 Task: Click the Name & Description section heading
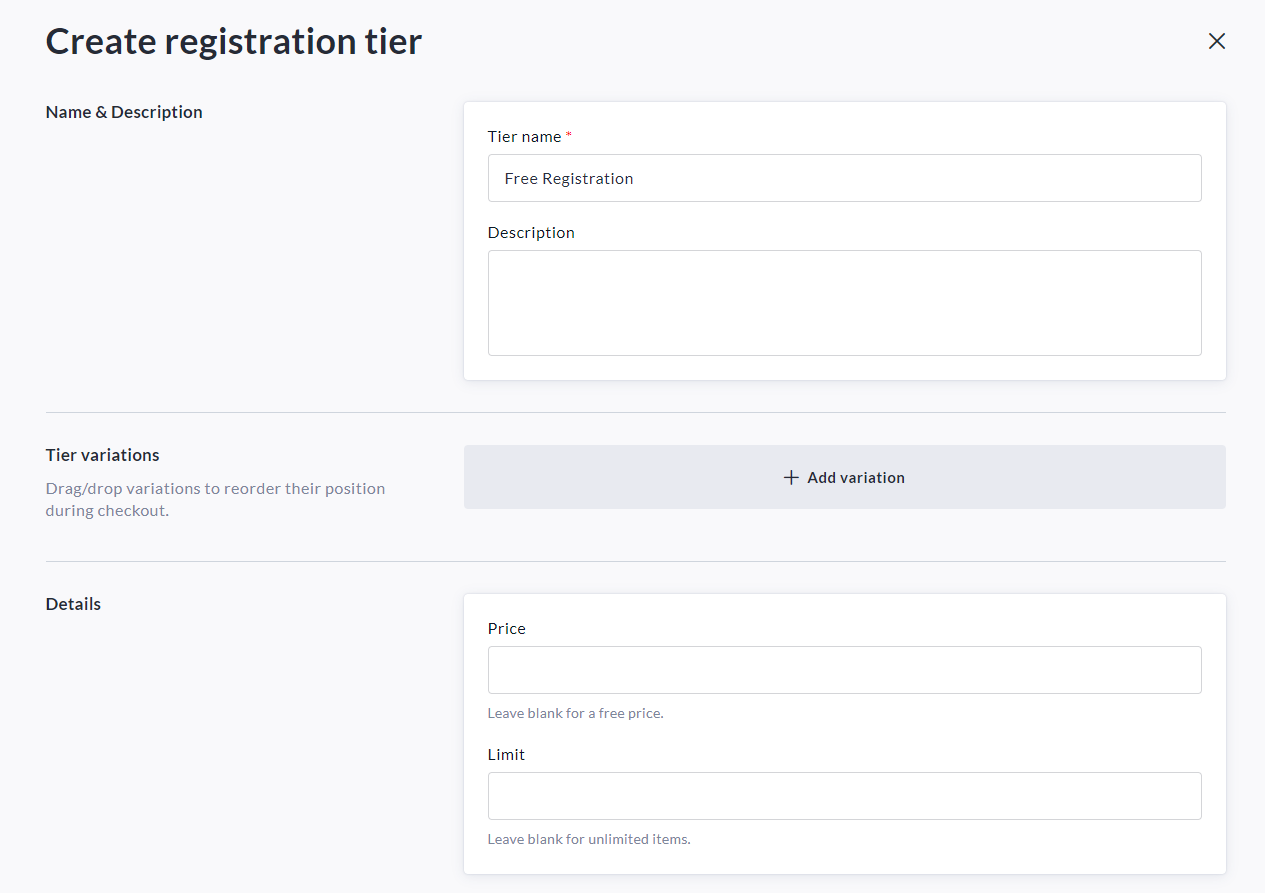(x=124, y=112)
